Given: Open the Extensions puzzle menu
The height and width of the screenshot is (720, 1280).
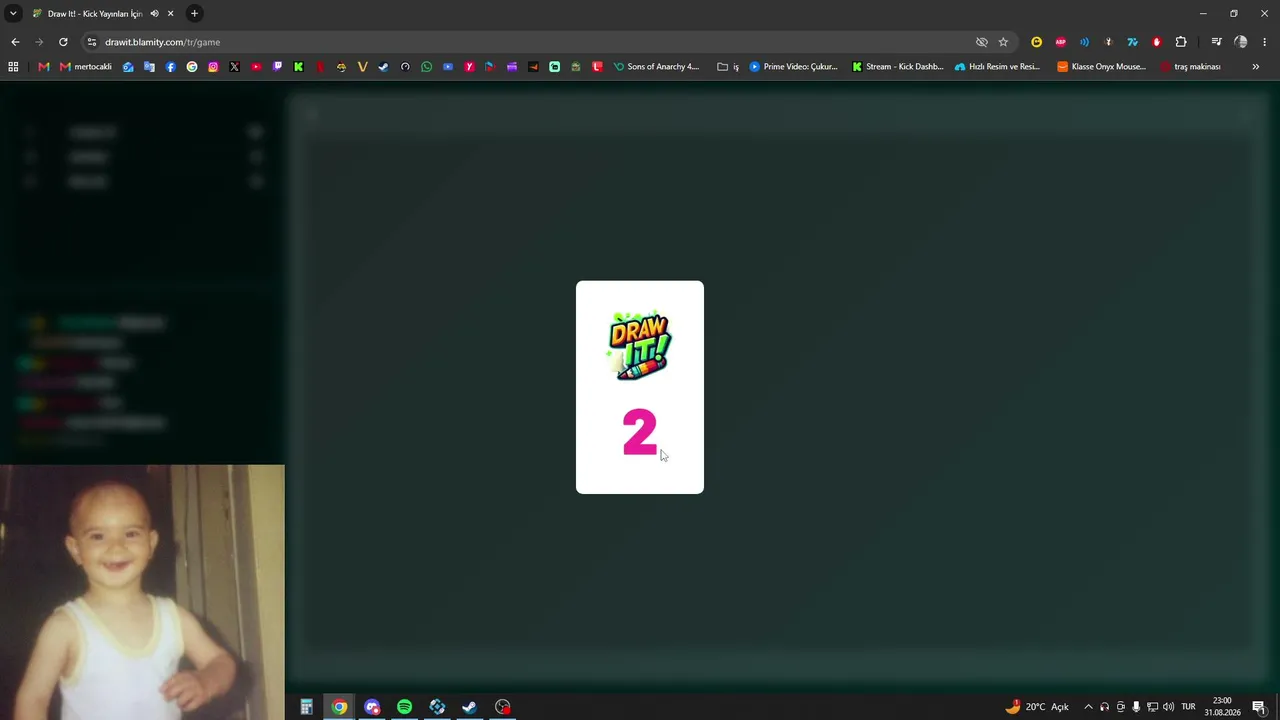Looking at the screenshot, I should (1181, 42).
